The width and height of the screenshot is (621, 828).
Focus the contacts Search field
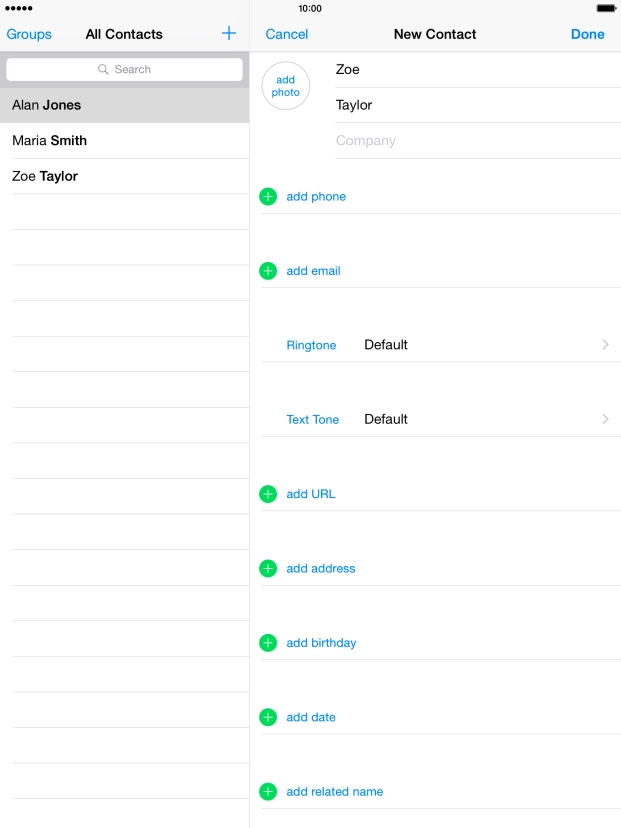(x=125, y=69)
